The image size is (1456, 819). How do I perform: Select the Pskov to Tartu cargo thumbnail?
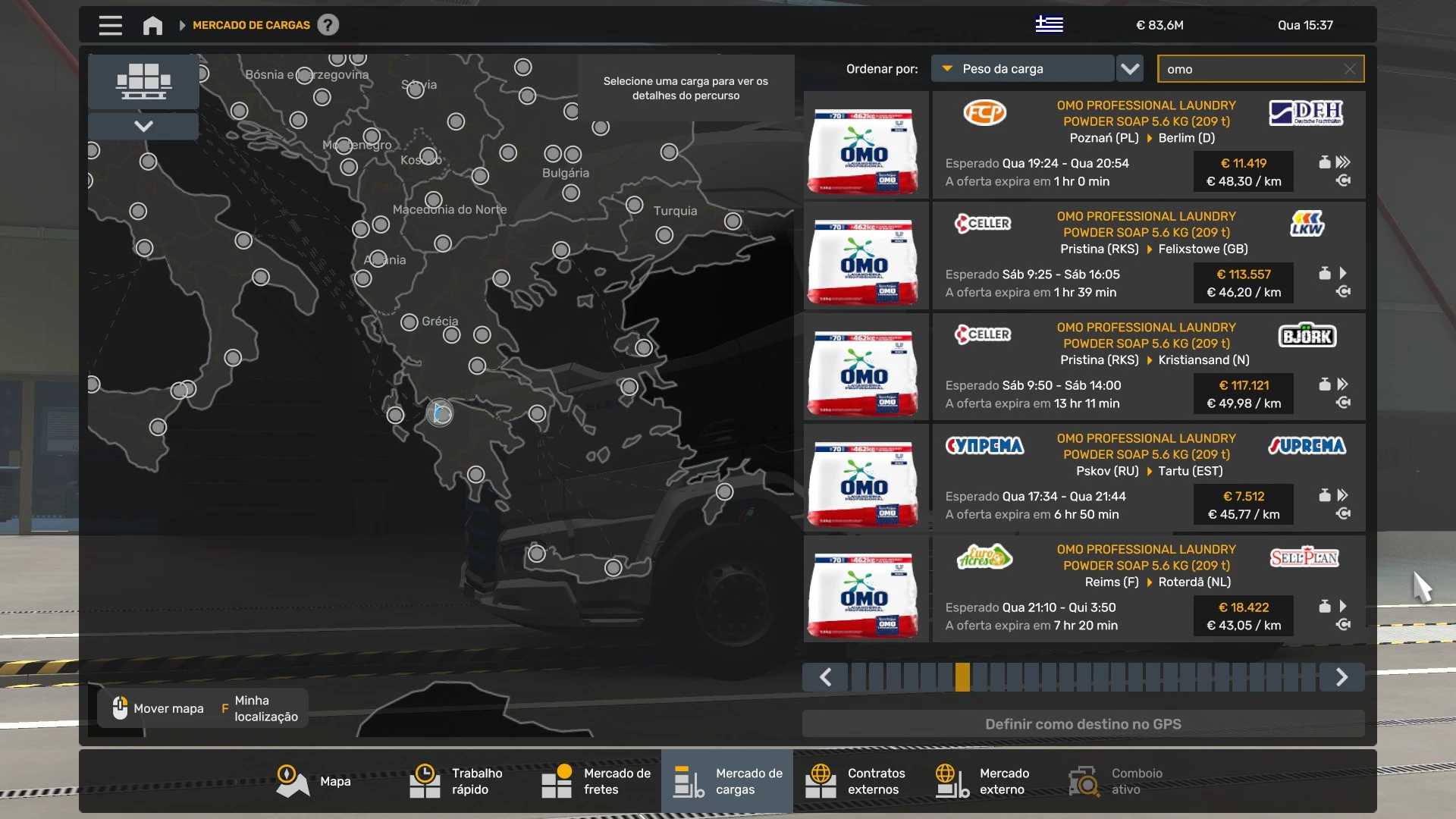tap(865, 479)
